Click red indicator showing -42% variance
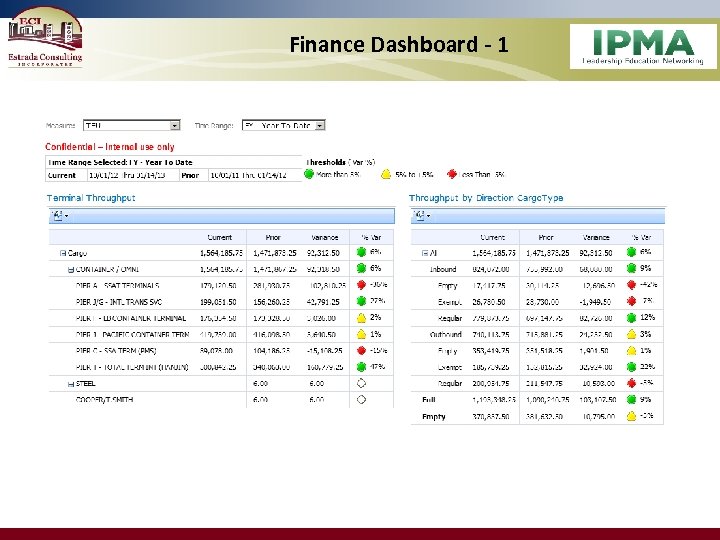Screen dimensions: 720x540 coord(631,285)
